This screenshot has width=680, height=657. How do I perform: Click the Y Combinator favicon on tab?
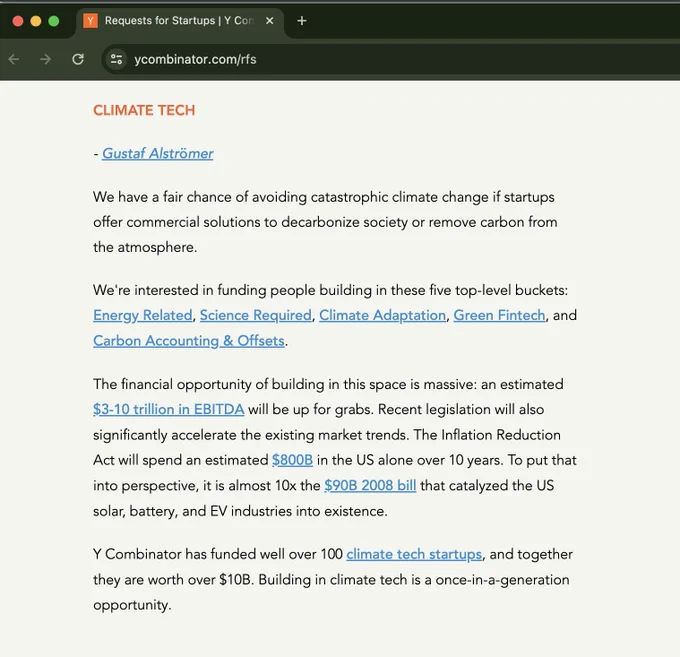pos(90,21)
